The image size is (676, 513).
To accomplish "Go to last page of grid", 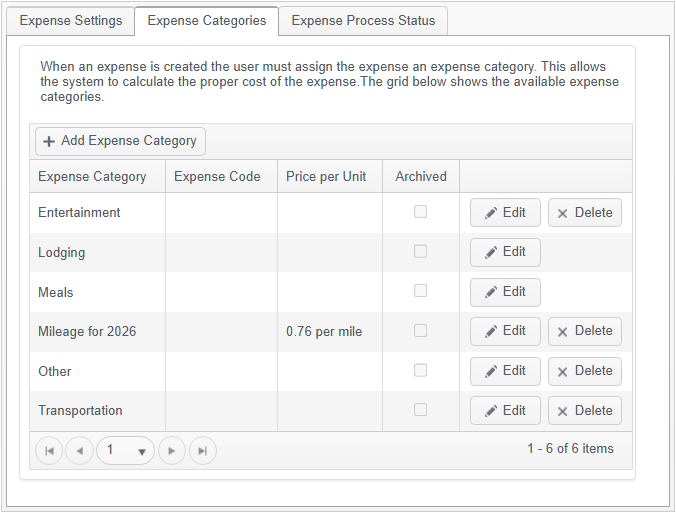I will point(203,450).
